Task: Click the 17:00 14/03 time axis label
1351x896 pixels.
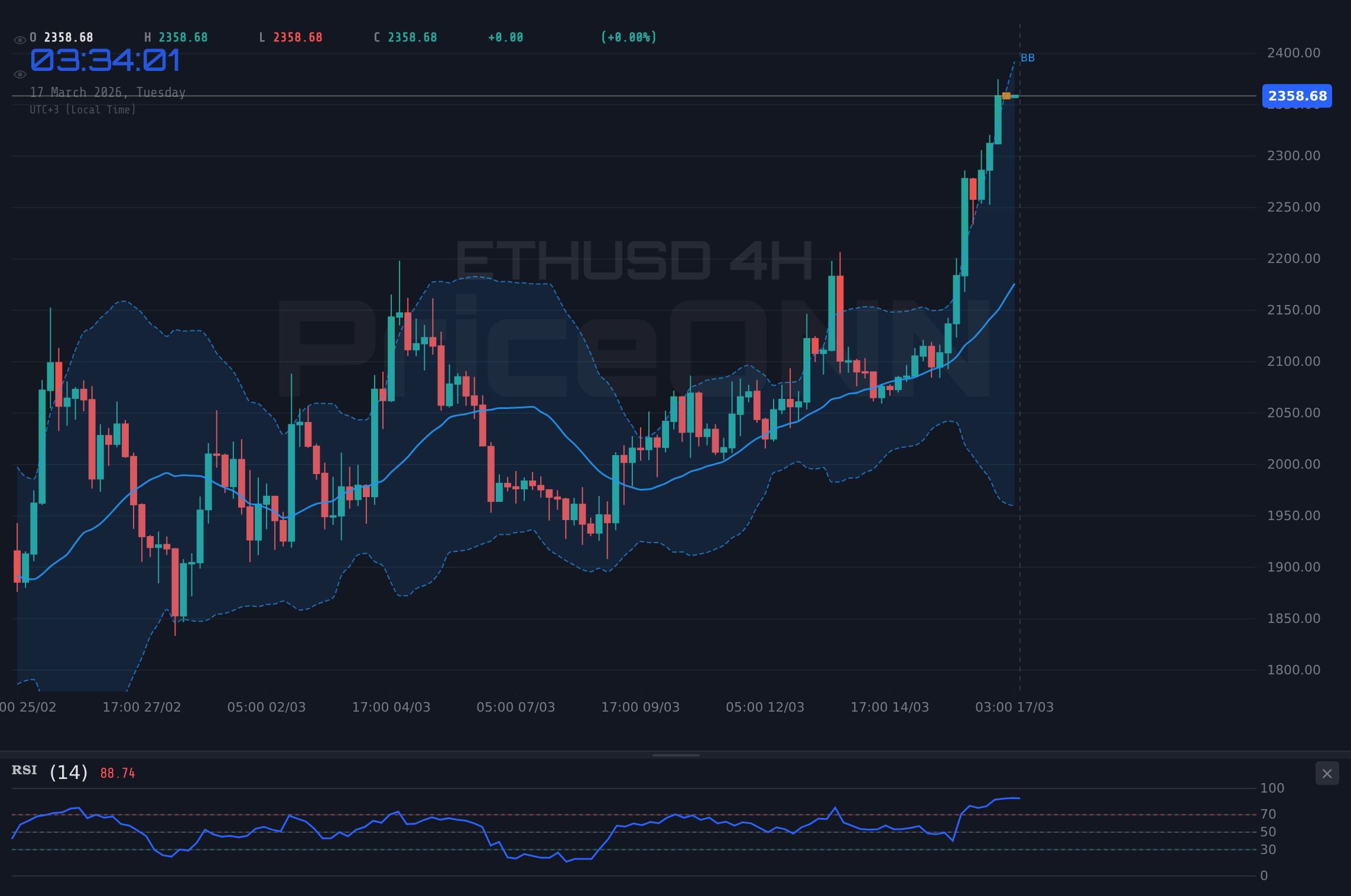Action: pos(891,707)
